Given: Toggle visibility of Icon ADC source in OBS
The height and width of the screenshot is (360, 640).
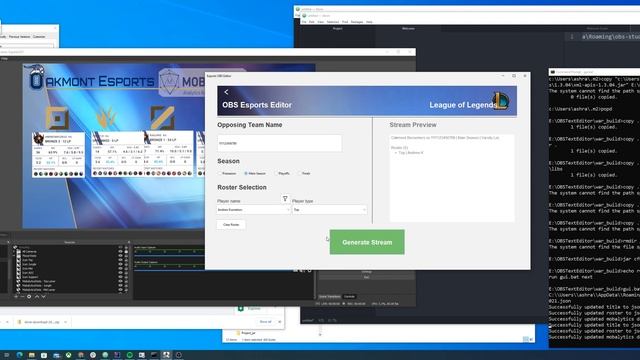Looking at the screenshot, I should click(x=120, y=273).
